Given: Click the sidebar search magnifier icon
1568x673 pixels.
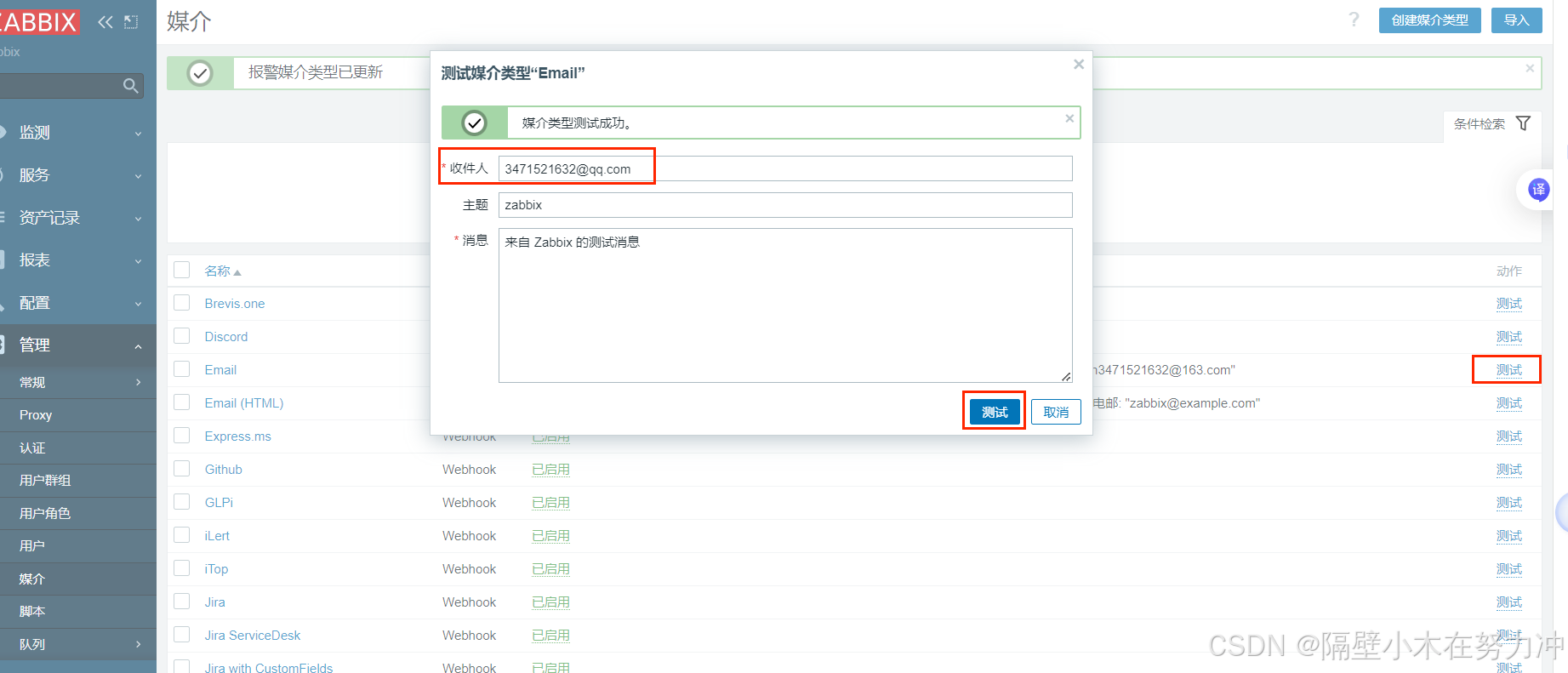Looking at the screenshot, I should pyautogui.click(x=130, y=86).
